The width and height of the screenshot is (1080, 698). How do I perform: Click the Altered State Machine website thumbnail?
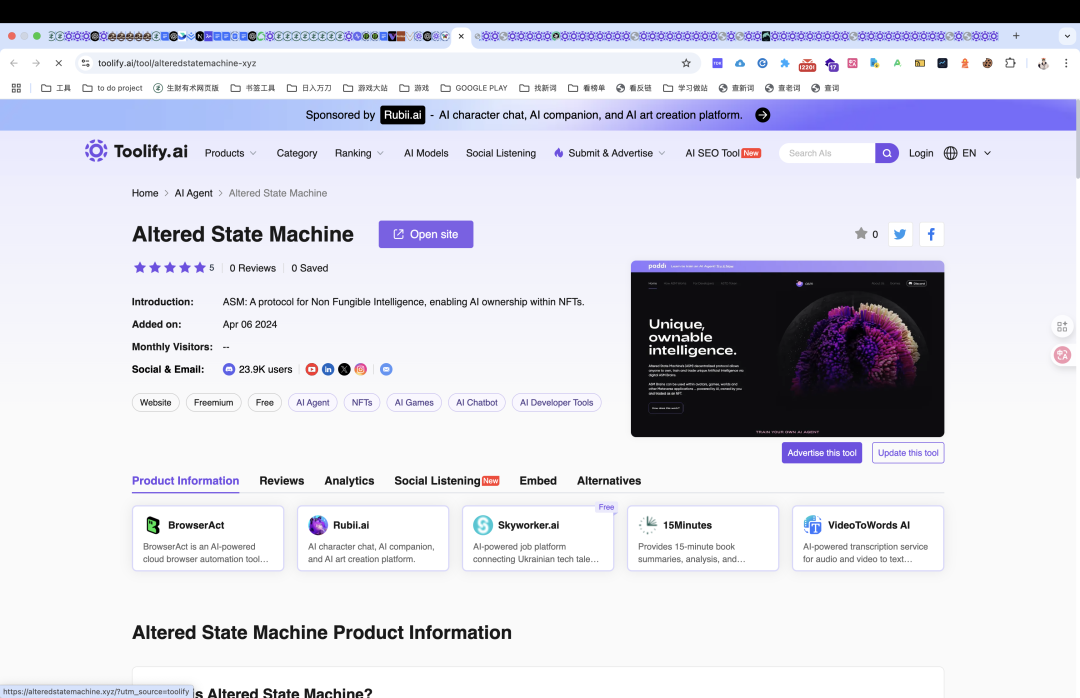click(787, 349)
